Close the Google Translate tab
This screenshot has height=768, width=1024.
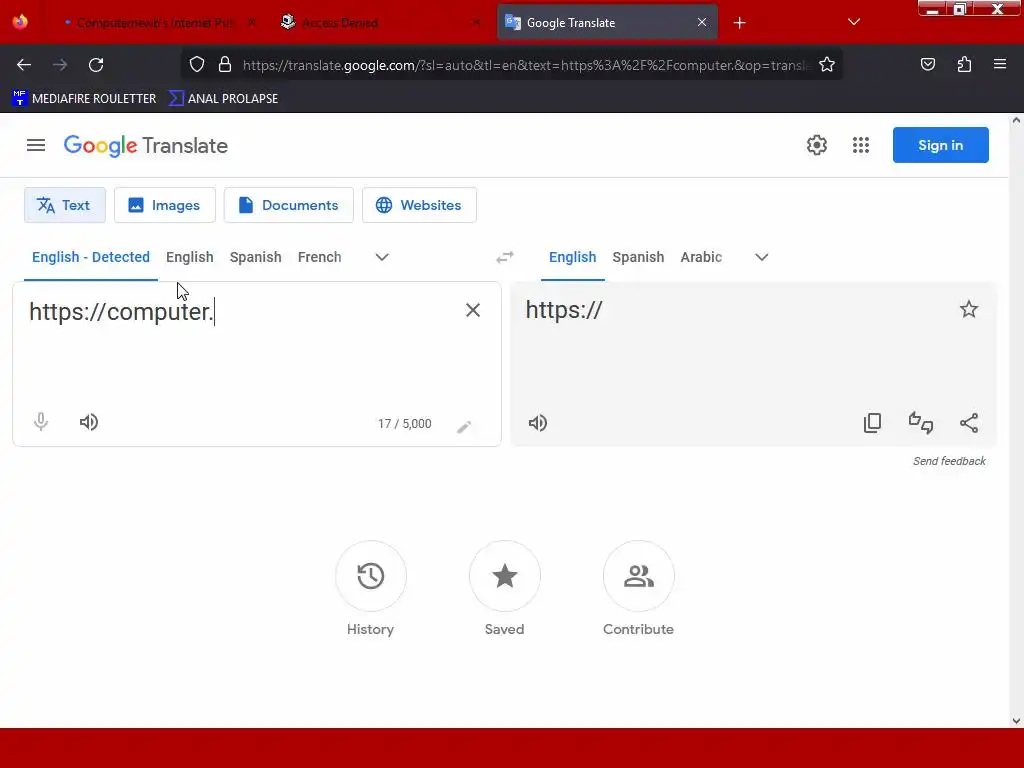pos(701,22)
